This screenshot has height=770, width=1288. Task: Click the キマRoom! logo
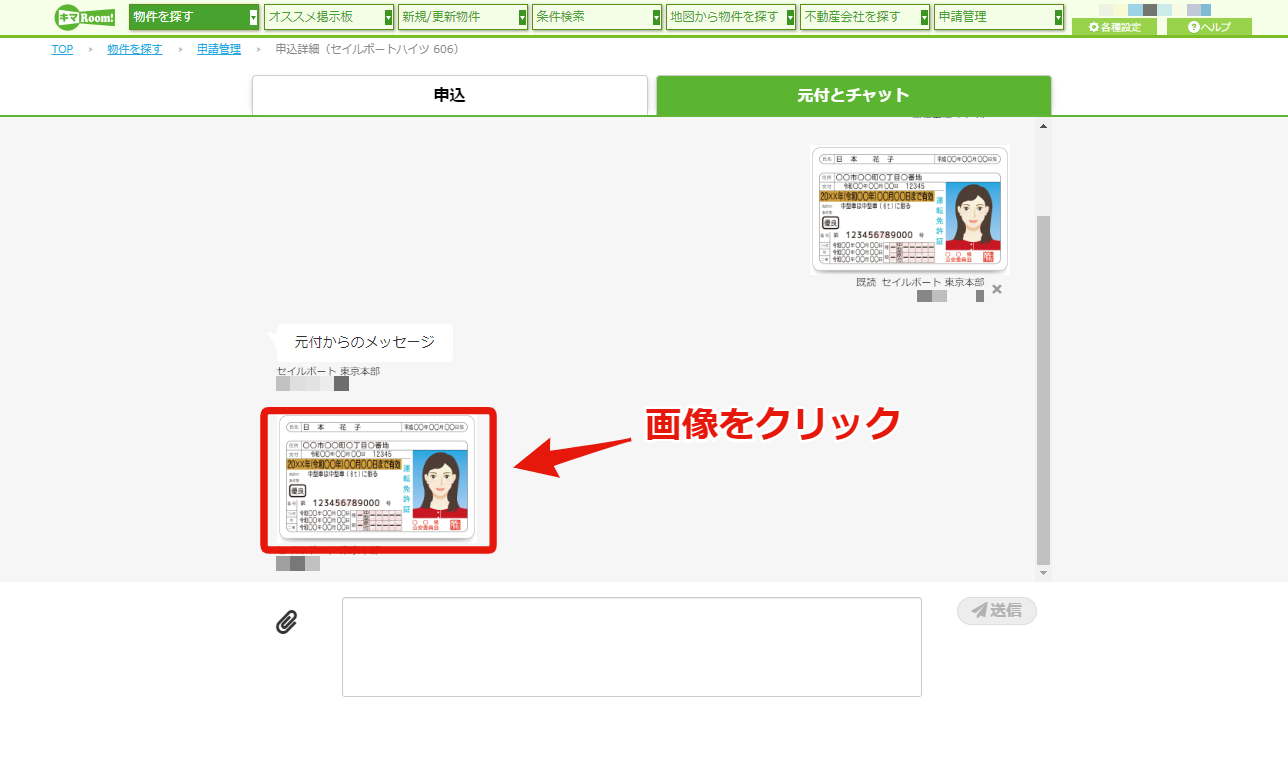85,17
